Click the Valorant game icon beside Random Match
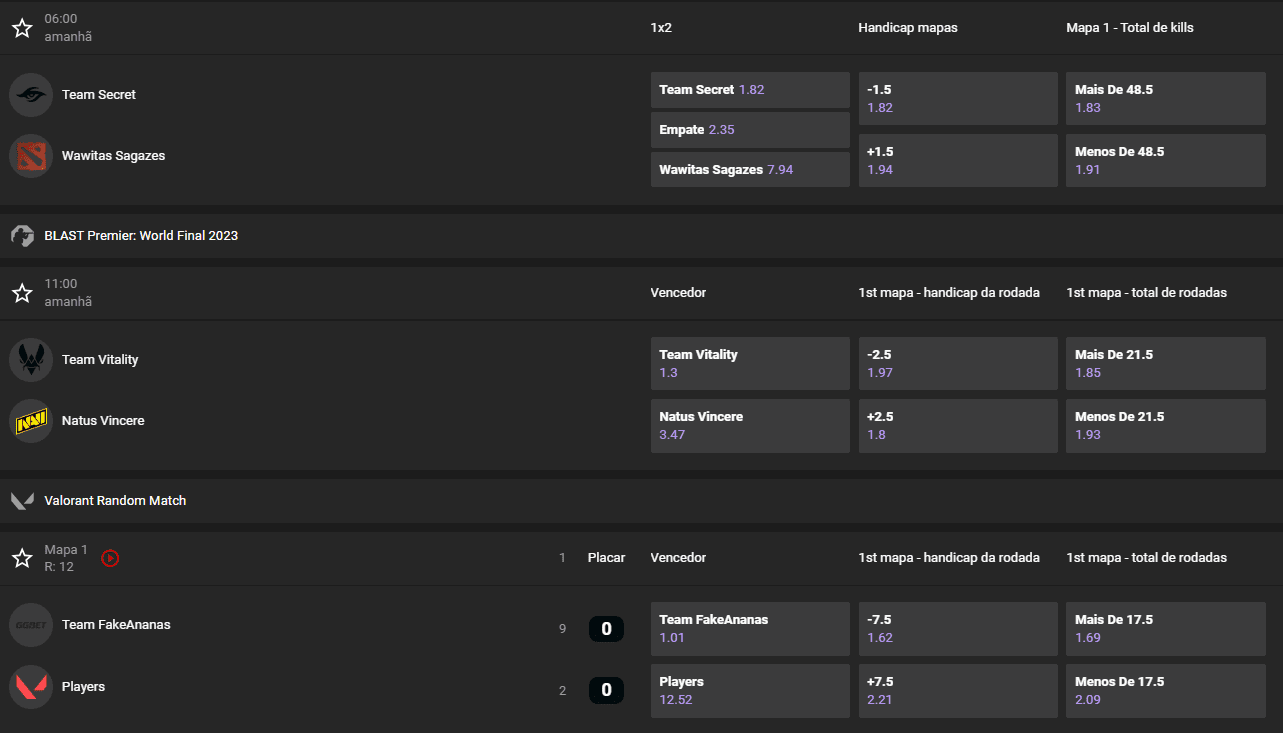The image size is (1283, 733). pos(22,501)
